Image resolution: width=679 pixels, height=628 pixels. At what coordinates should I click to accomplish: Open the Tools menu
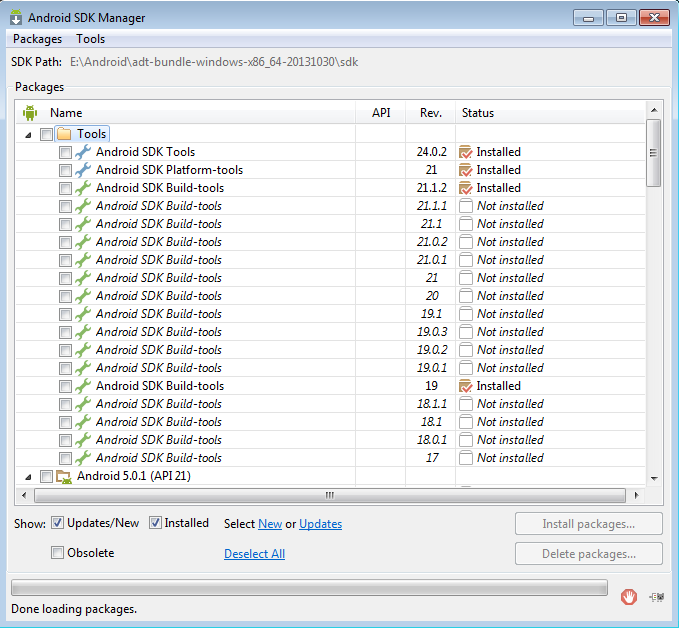[x=91, y=39]
